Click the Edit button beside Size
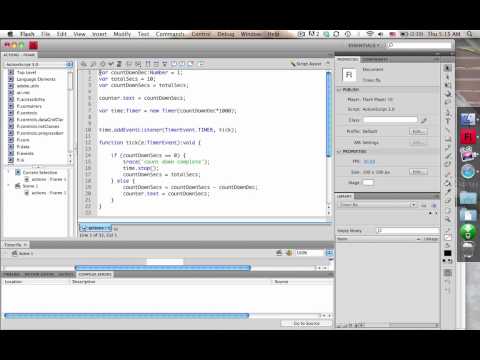 tap(418, 172)
